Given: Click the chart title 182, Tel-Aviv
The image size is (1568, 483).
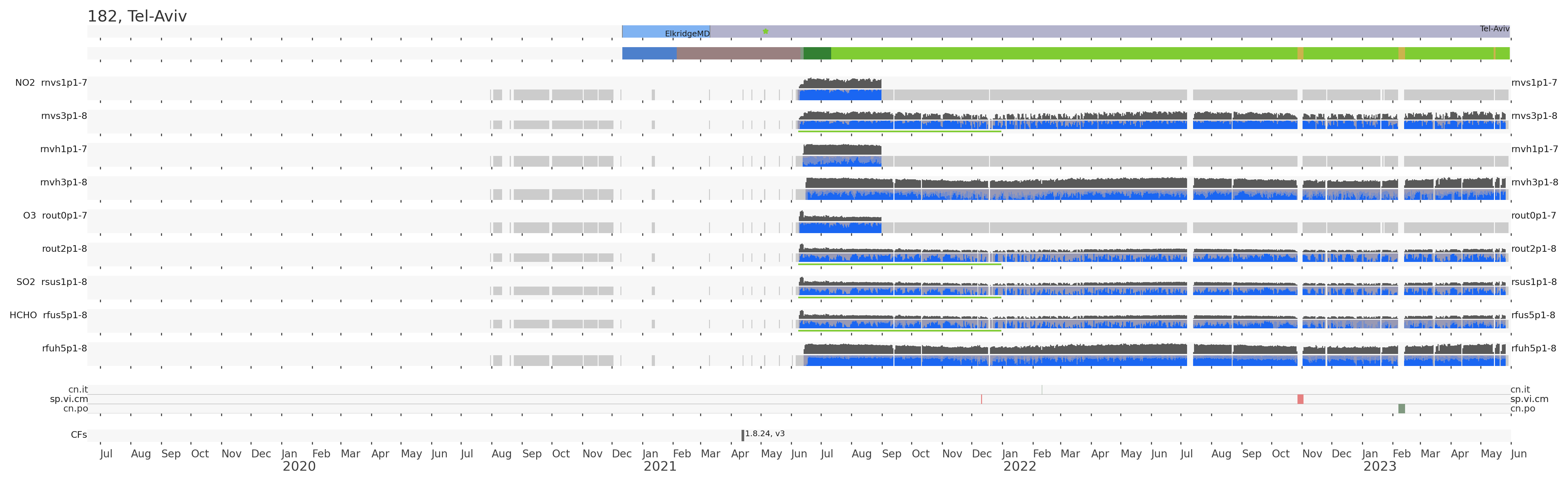Looking at the screenshot, I should [137, 16].
